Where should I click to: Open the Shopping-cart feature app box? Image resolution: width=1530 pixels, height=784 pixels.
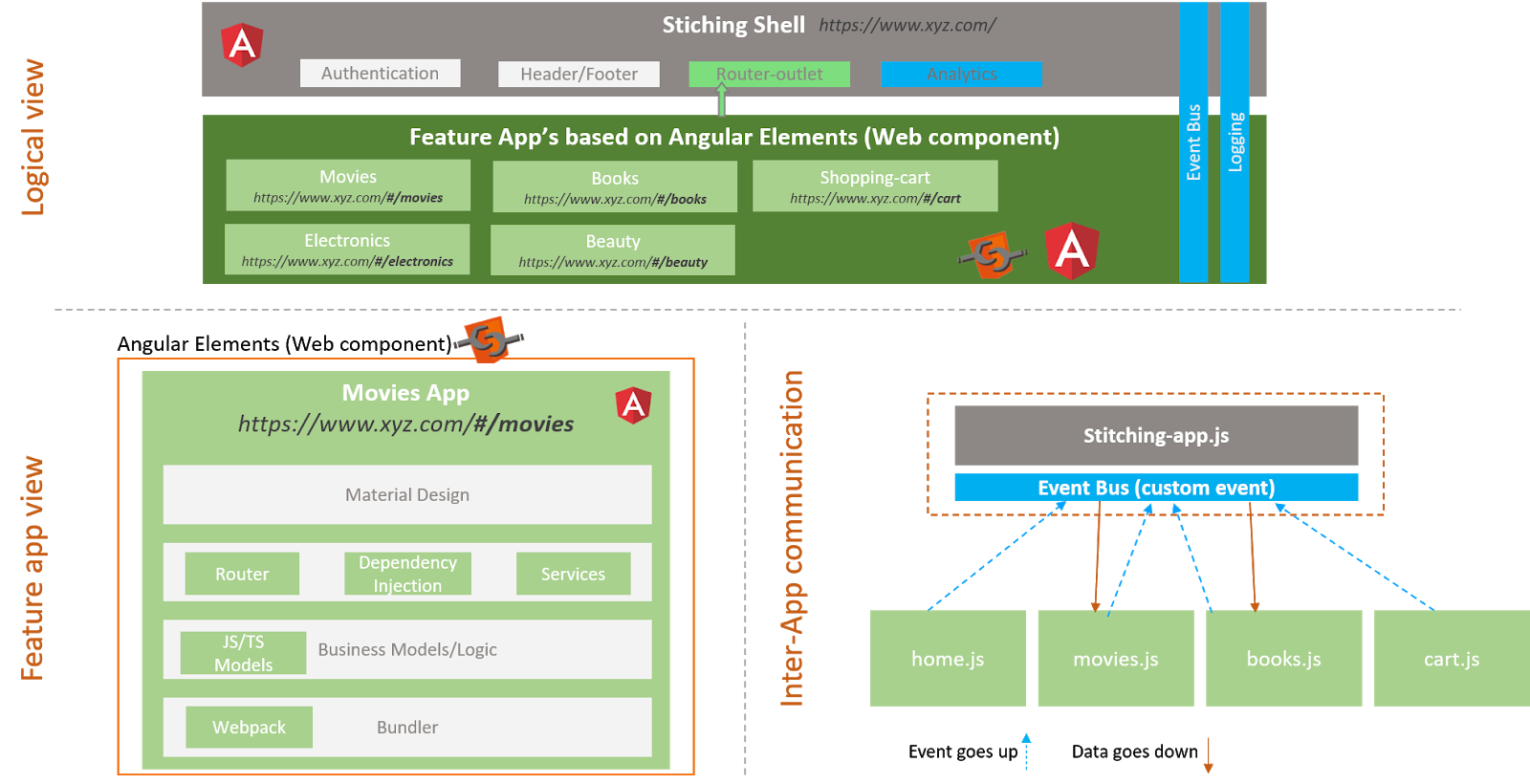pos(875,185)
